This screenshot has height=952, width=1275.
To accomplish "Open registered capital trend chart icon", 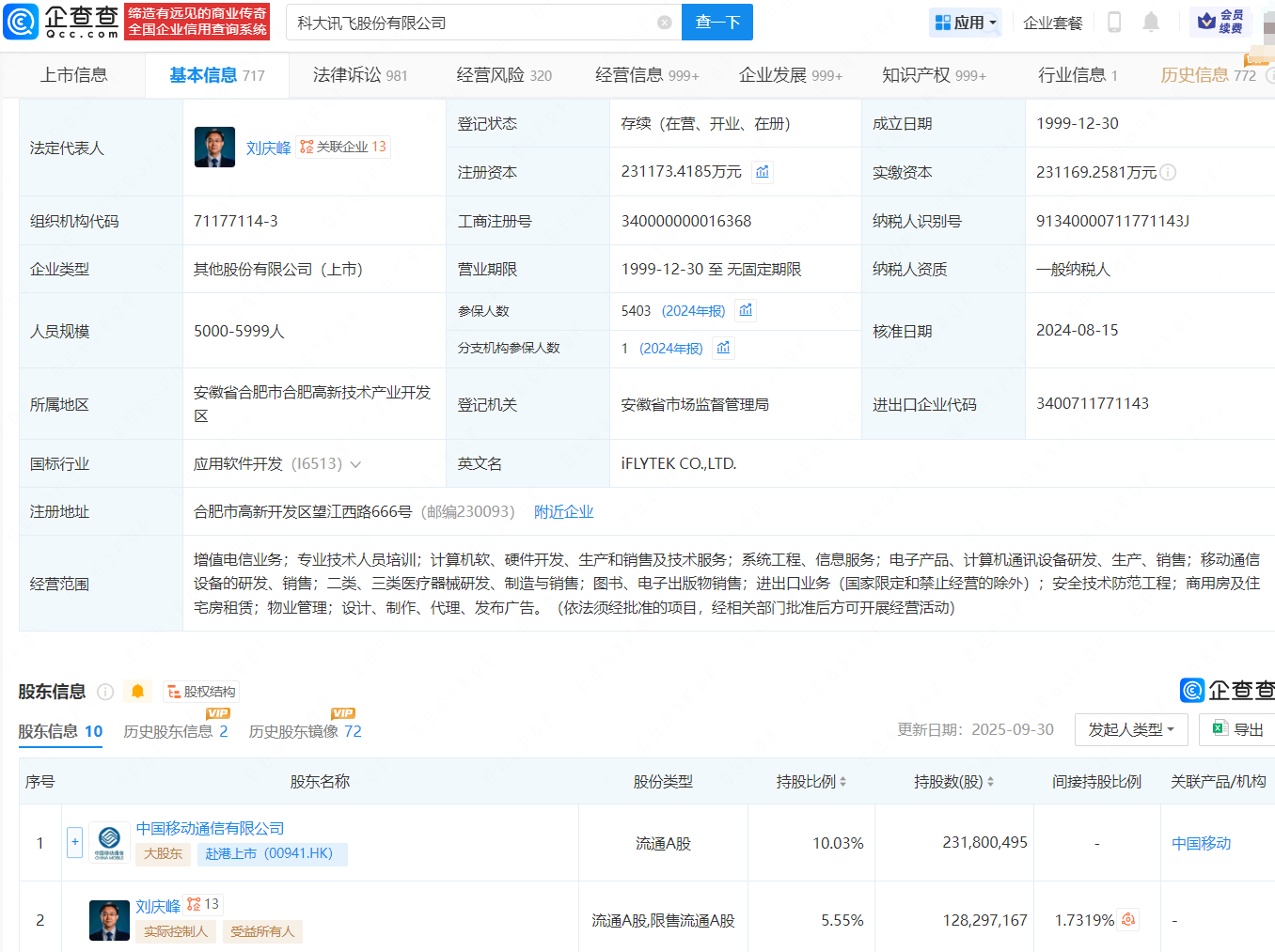I will pyautogui.click(x=763, y=172).
